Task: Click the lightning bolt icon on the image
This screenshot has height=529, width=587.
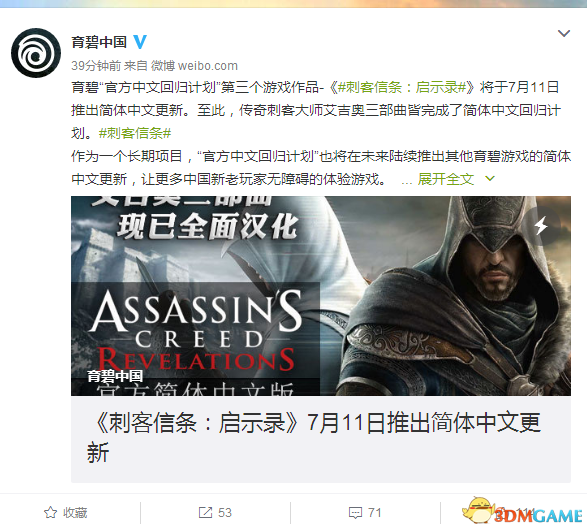Action: tap(541, 226)
